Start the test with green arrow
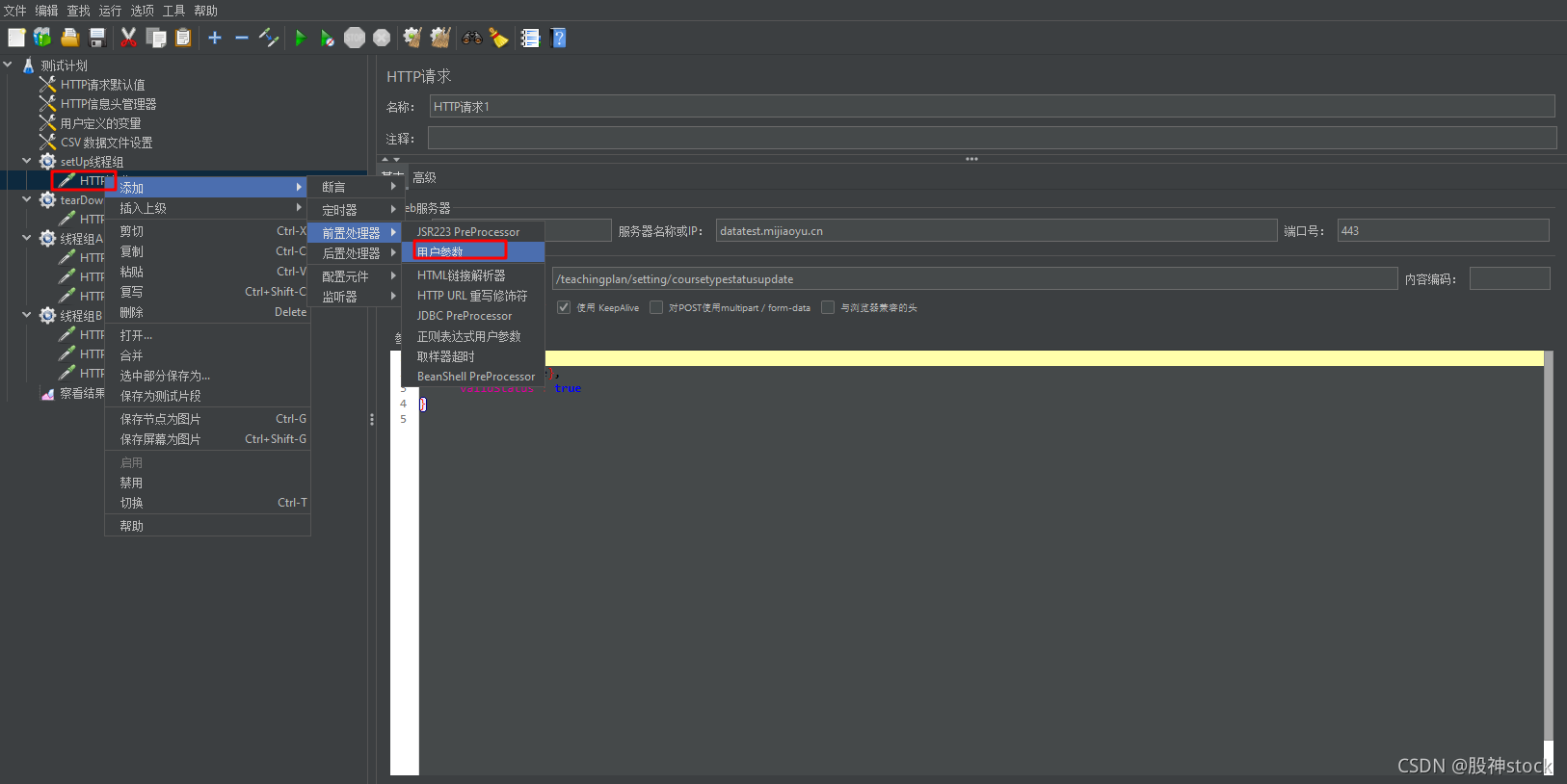The width and height of the screenshot is (1567, 784). pos(301,38)
